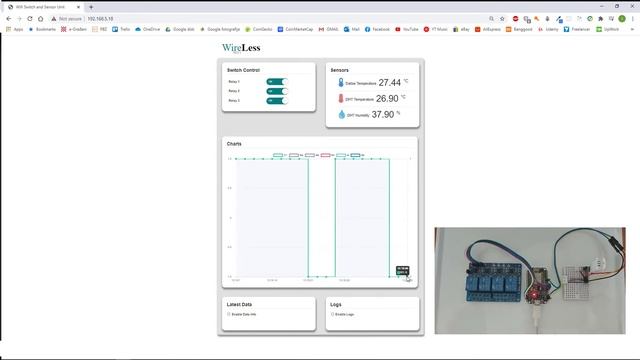Open the Facebook bookmark

[x=377, y=29]
